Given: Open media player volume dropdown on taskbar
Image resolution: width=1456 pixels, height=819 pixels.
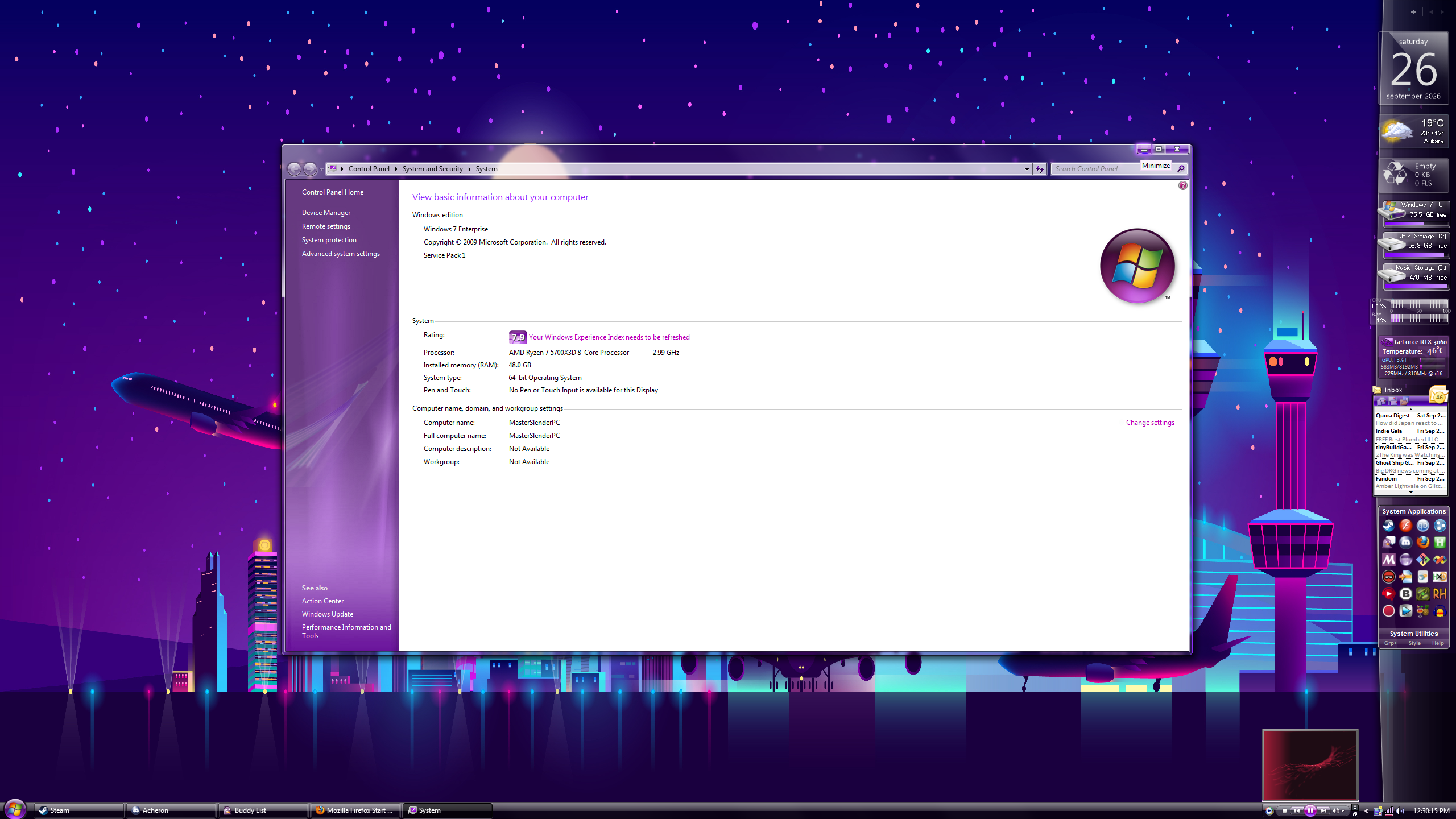Looking at the screenshot, I should tap(1343, 811).
